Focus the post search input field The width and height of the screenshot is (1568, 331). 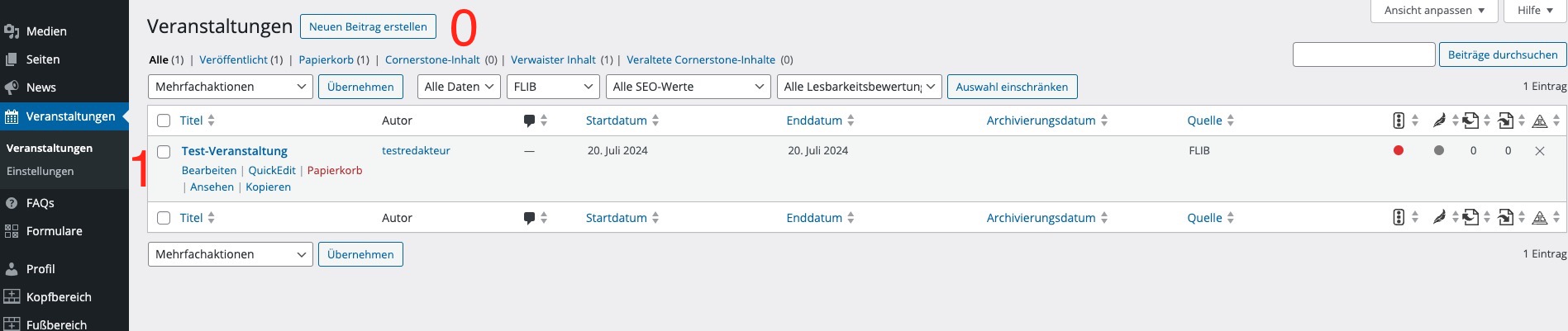pyautogui.click(x=1363, y=55)
